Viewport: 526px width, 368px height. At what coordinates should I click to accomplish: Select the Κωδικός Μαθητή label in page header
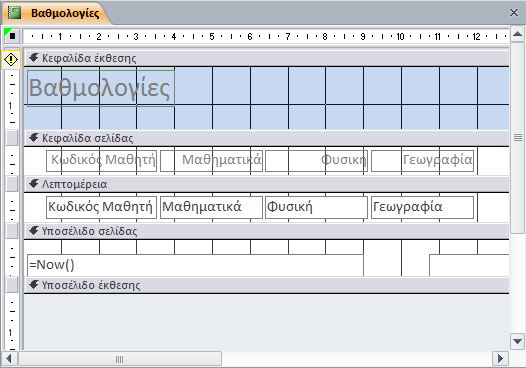tap(101, 161)
